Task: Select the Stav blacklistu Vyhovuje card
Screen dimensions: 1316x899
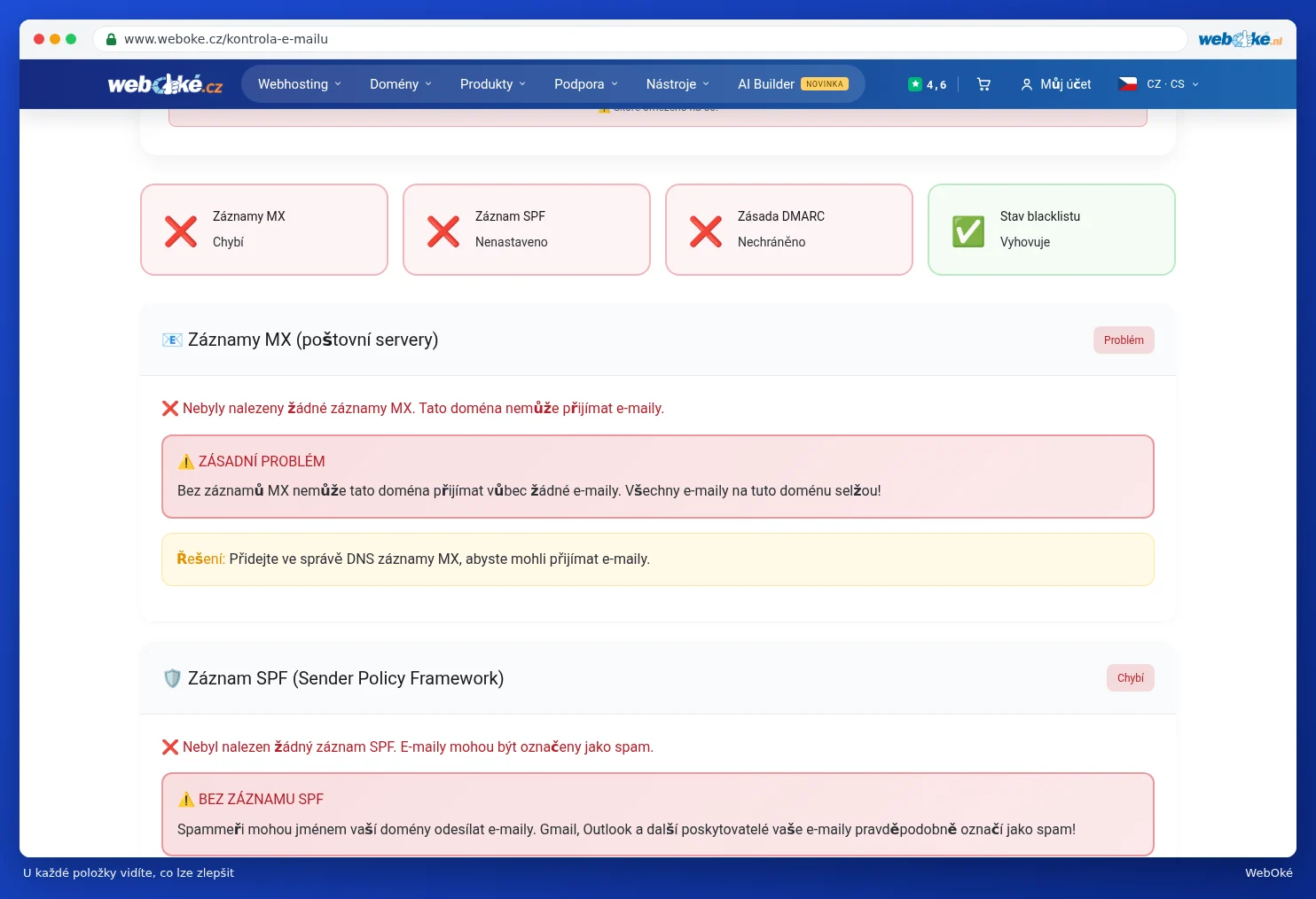Action: [x=1052, y=230]
